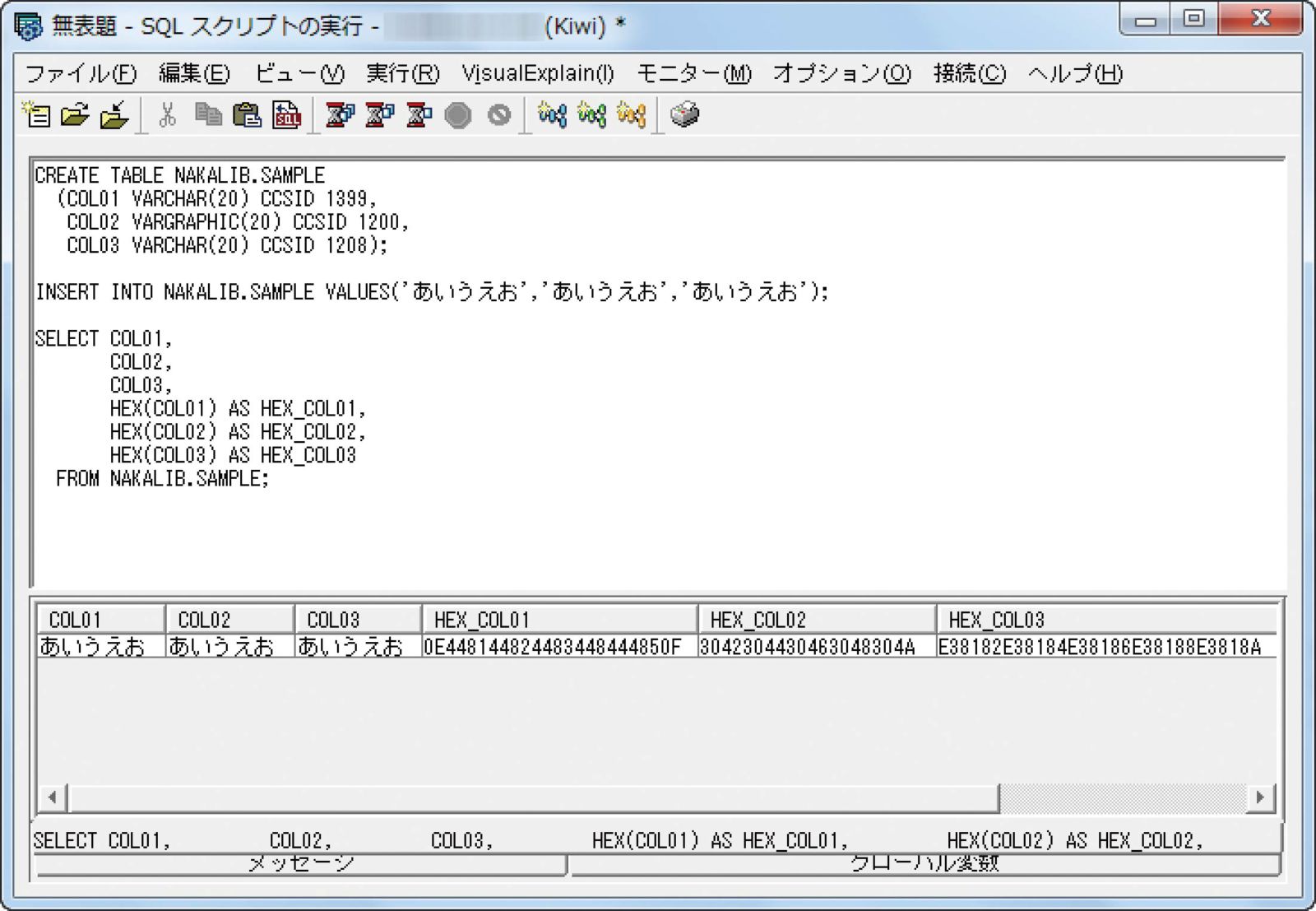Click the Insert SQL generated icon
This screenshot has width=1316, height=911.
pyautogui.click(x=286, y=115)
